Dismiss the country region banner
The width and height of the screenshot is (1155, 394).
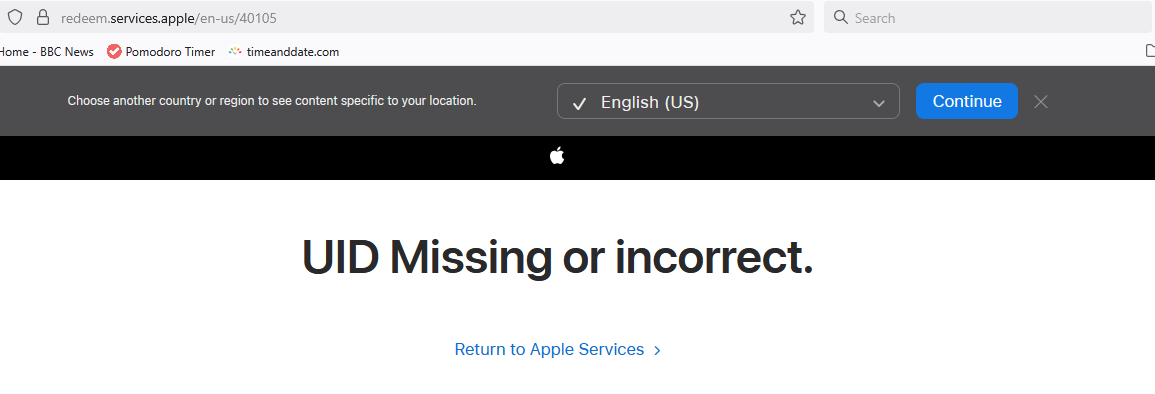pos(1040,102)
